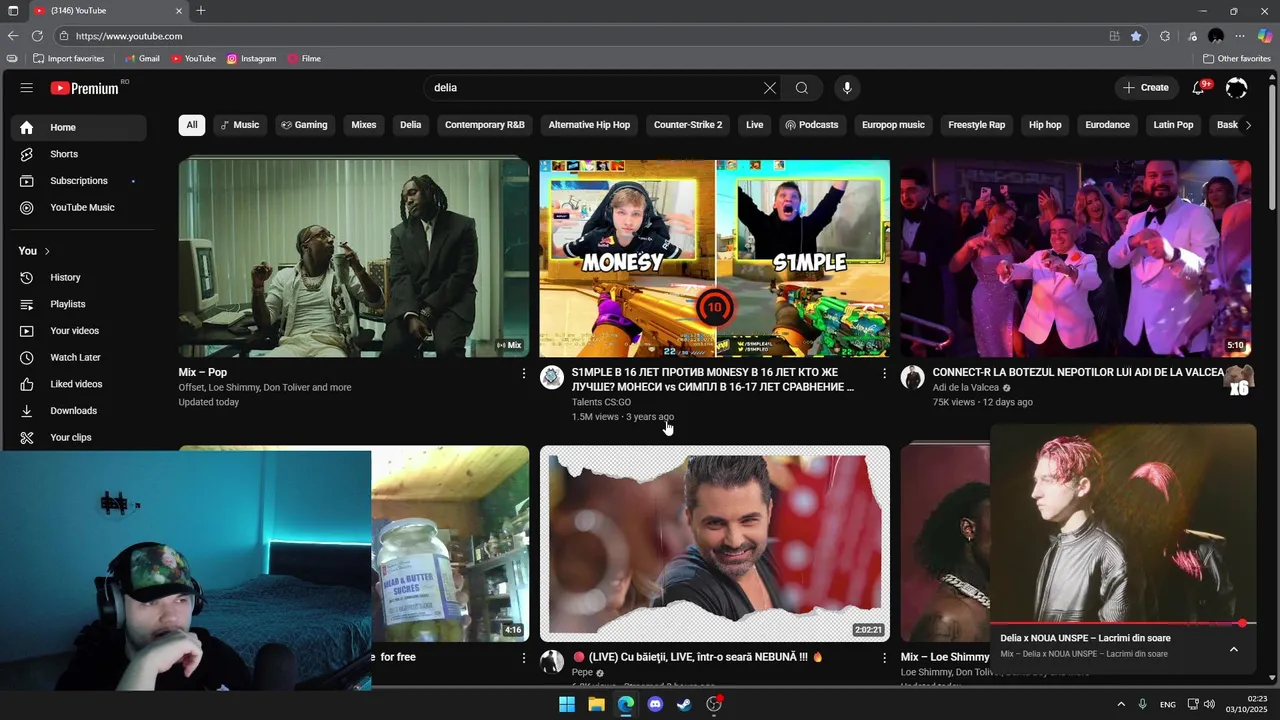1280x720 pixels.
Task: Open the Talents CS:GO channel link
Action: 601,402
